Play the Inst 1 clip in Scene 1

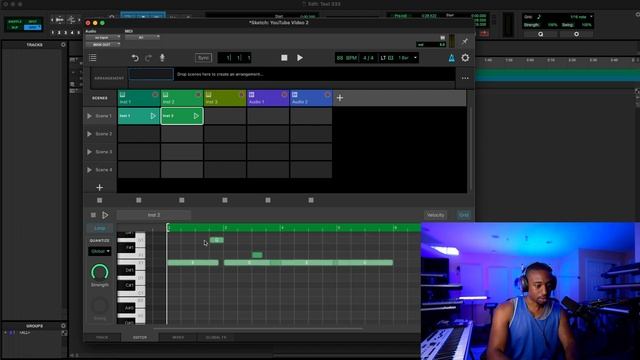[153, 116]
